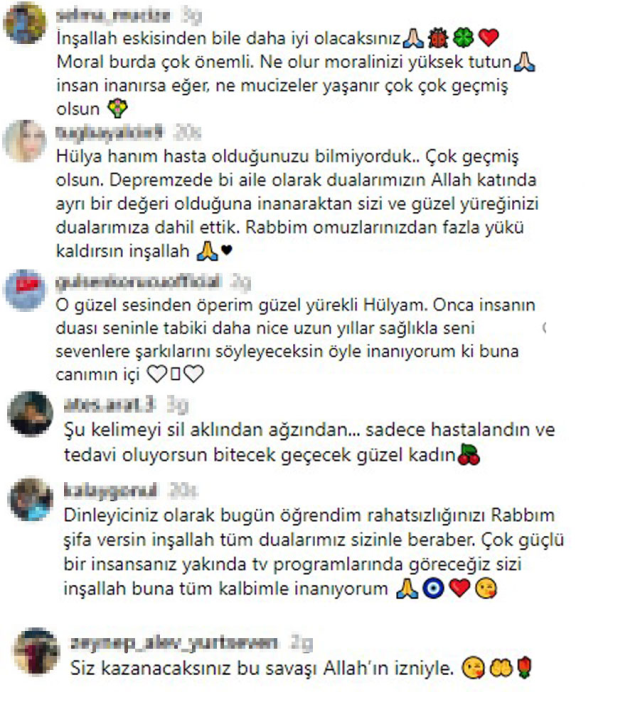640x709 pixels.
Task: Open avatar beside 'Dinleyiciniz olarak bugün öğrendim'
Action: [31, 499]
